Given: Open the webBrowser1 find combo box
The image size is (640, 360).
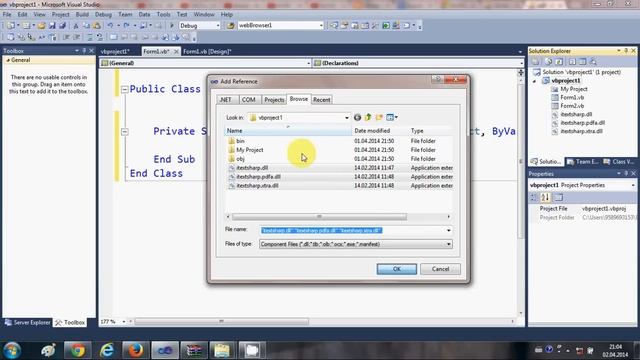Looking at the screenshot, I should (x=321, y=25).
